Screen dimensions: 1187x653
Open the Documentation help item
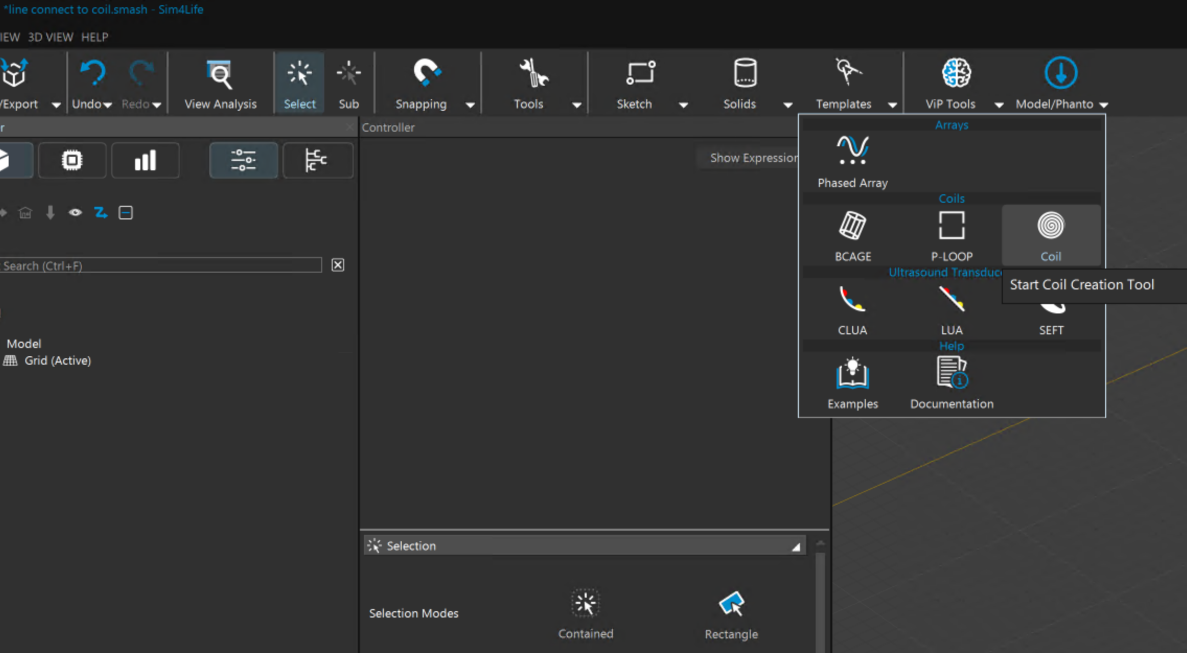point(951,383)
